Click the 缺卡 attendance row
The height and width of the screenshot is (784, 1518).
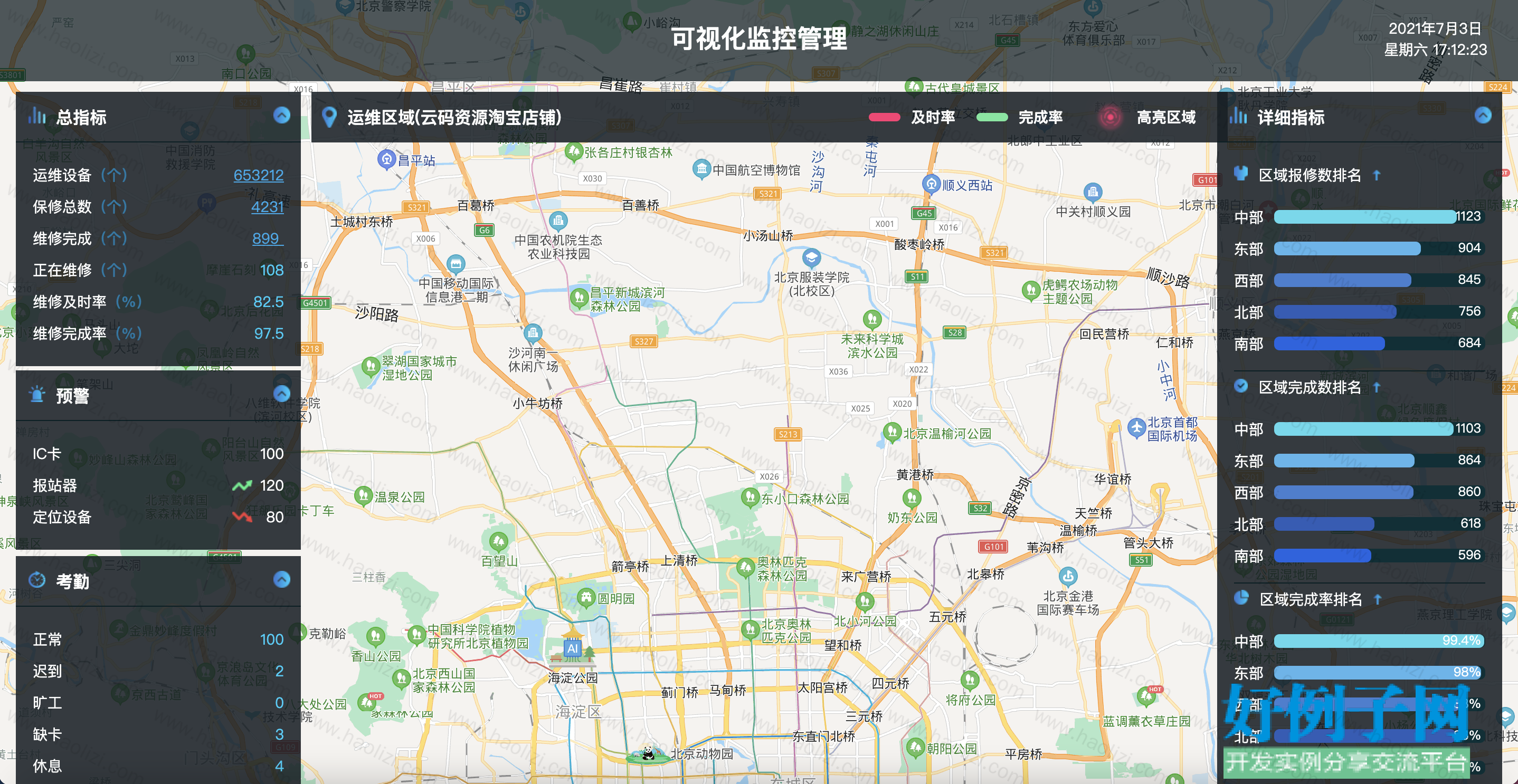tap(158, 734)
